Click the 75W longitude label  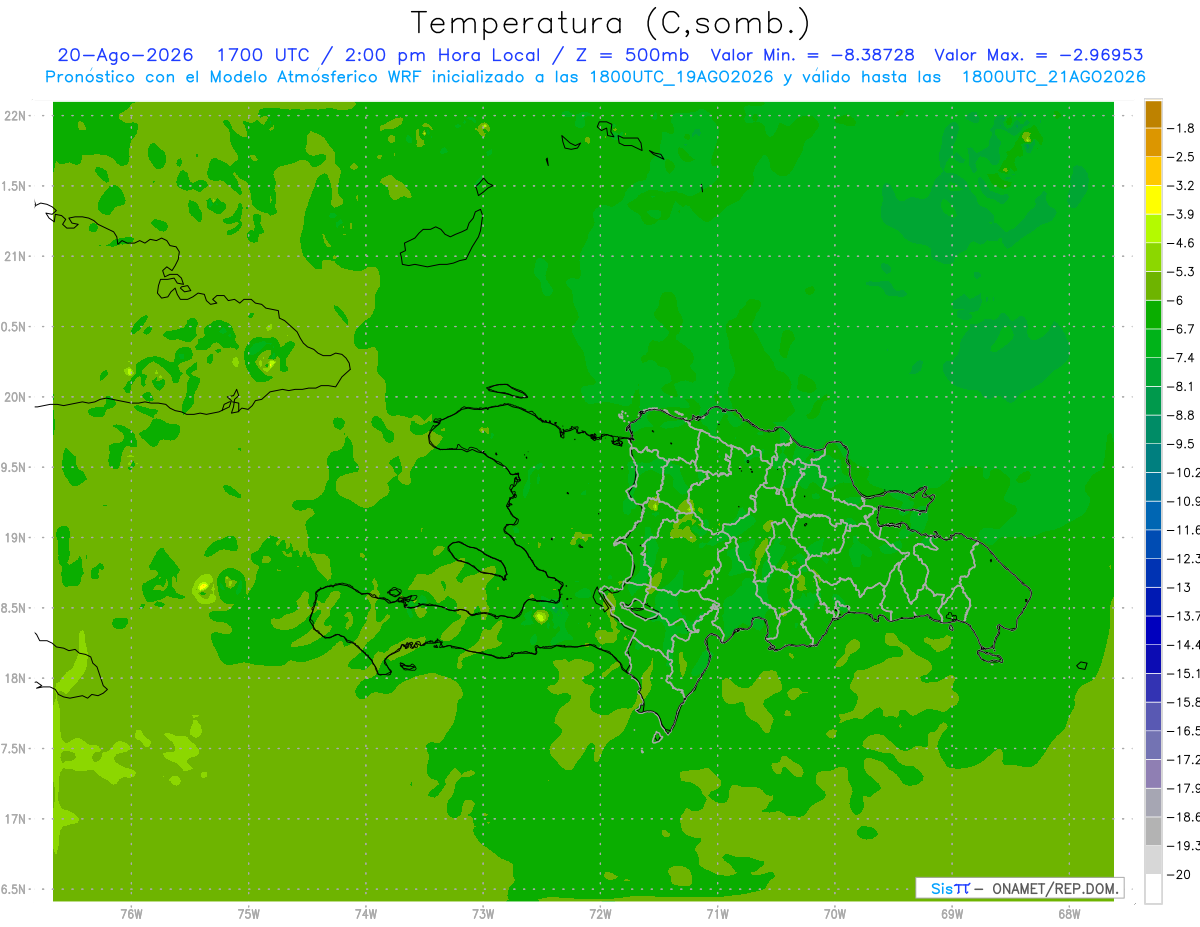(x=248, y=913)
